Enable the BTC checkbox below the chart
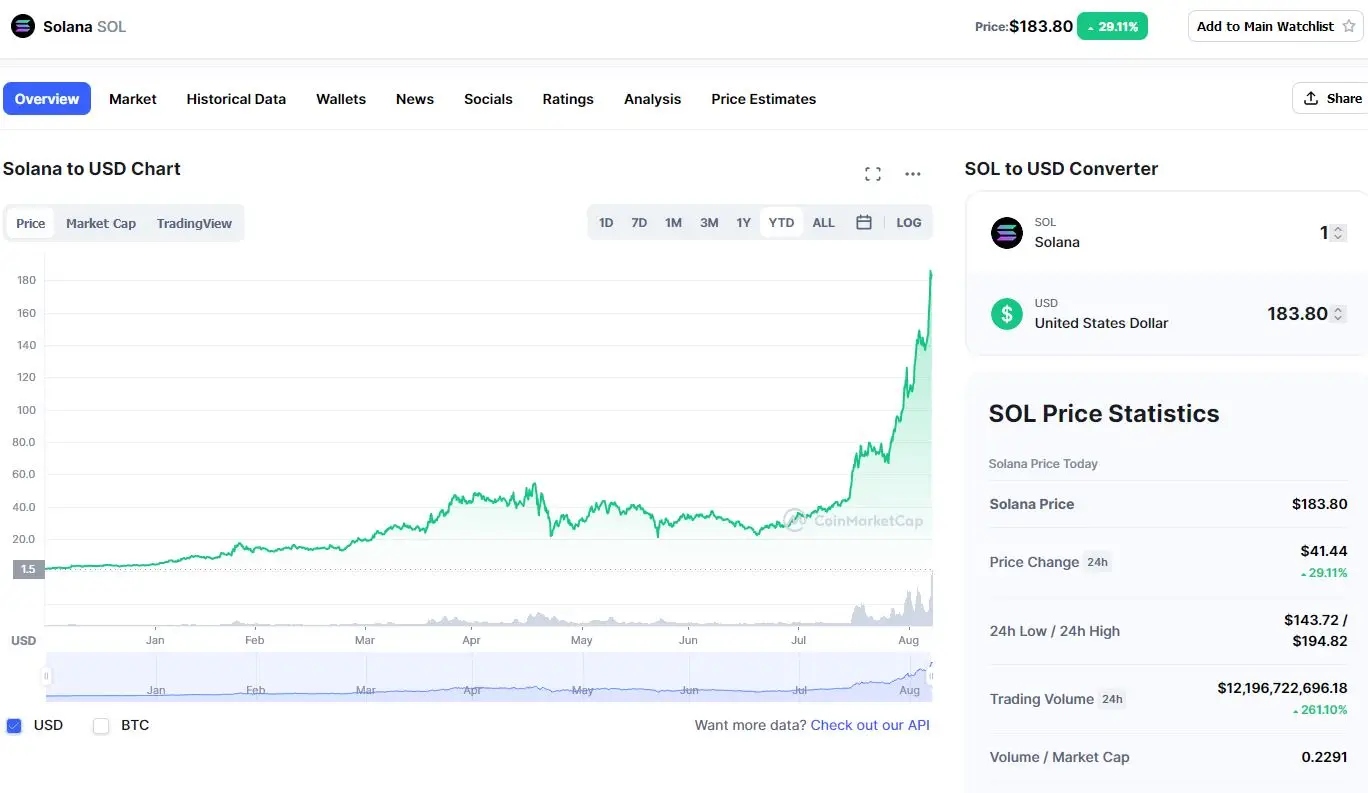 coord(101,726)
